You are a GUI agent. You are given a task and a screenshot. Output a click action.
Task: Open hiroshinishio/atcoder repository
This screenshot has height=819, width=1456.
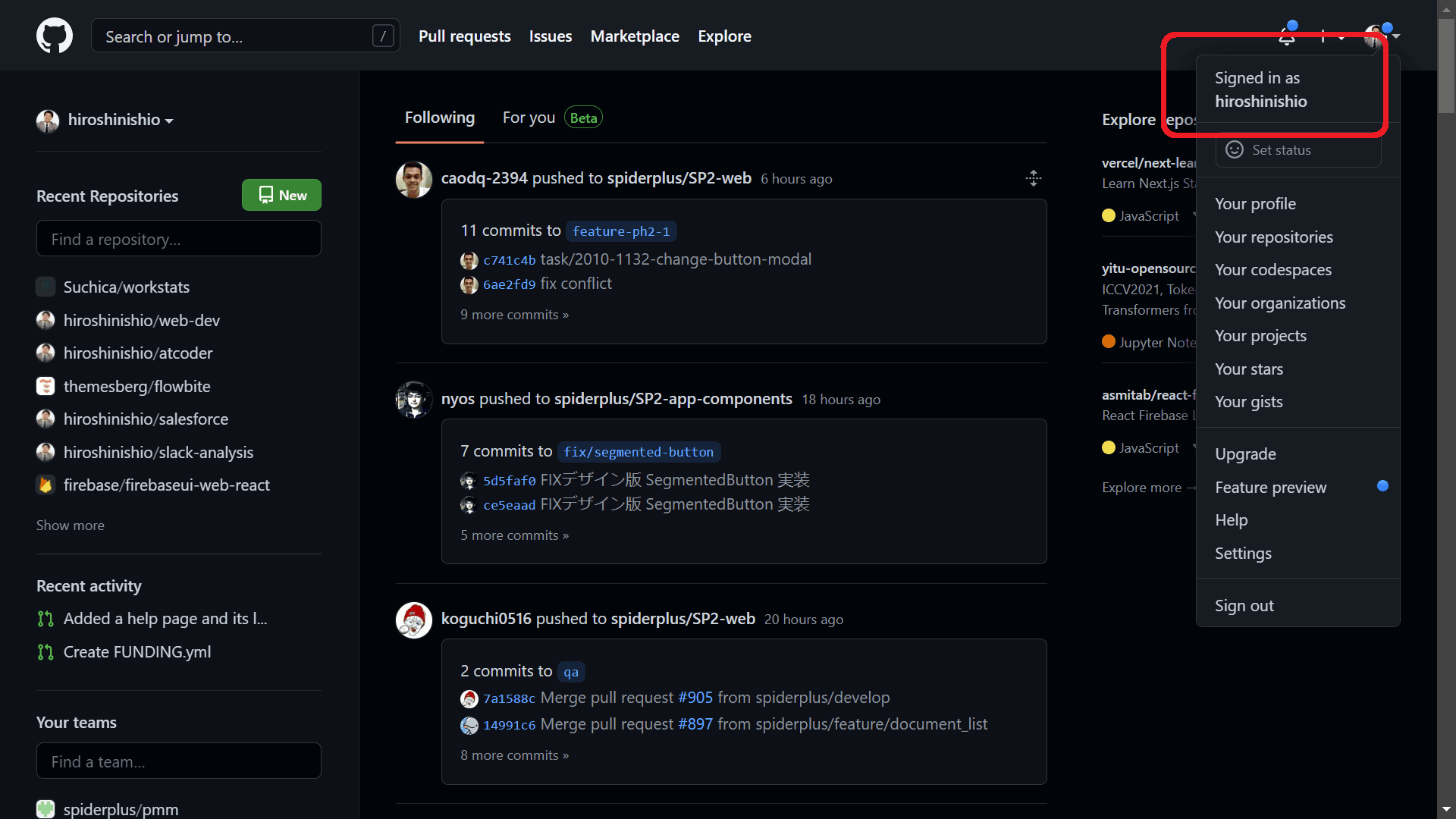pos(138,353)
